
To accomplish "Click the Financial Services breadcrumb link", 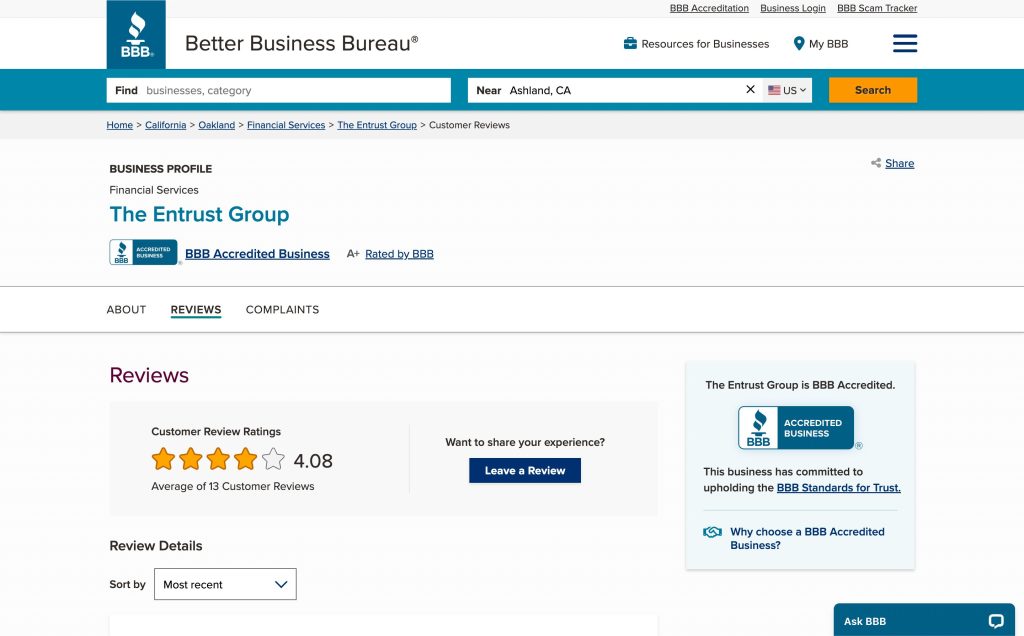I will 286,125.
